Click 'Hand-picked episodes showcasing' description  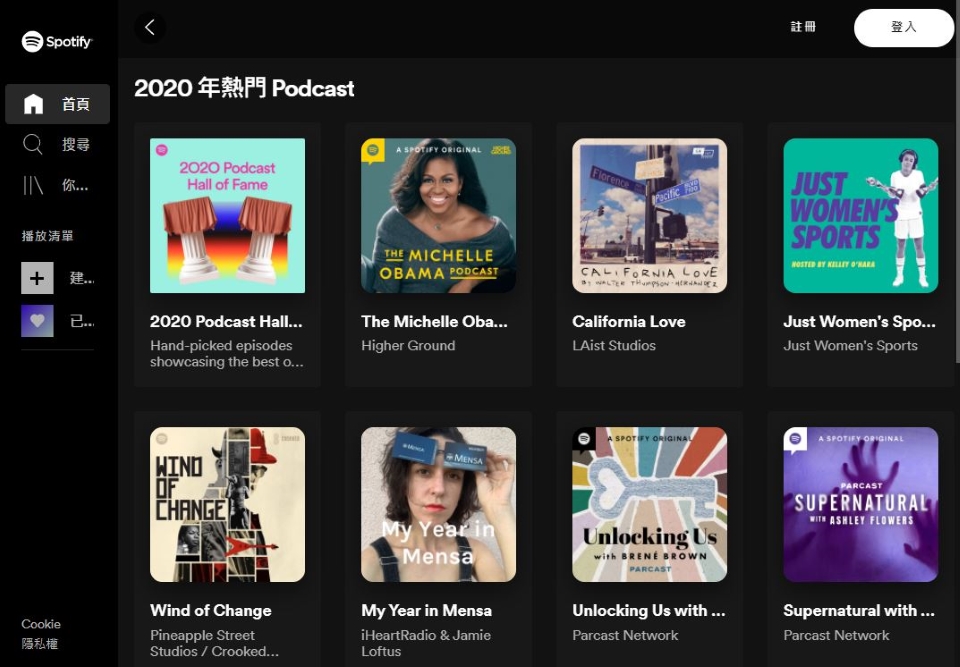pos(227,353)
